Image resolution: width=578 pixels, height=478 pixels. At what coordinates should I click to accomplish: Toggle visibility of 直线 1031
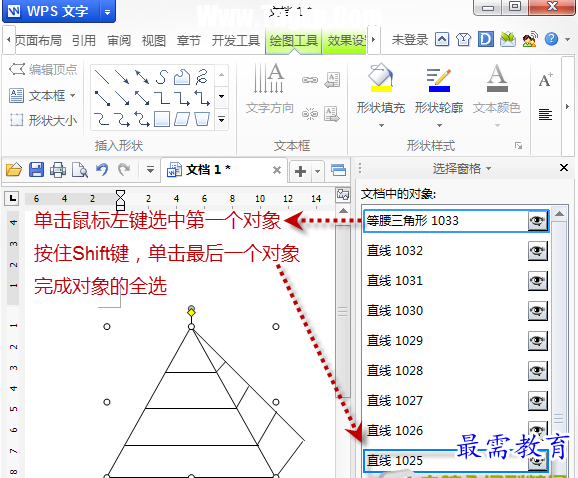click(x=537, y=281)
